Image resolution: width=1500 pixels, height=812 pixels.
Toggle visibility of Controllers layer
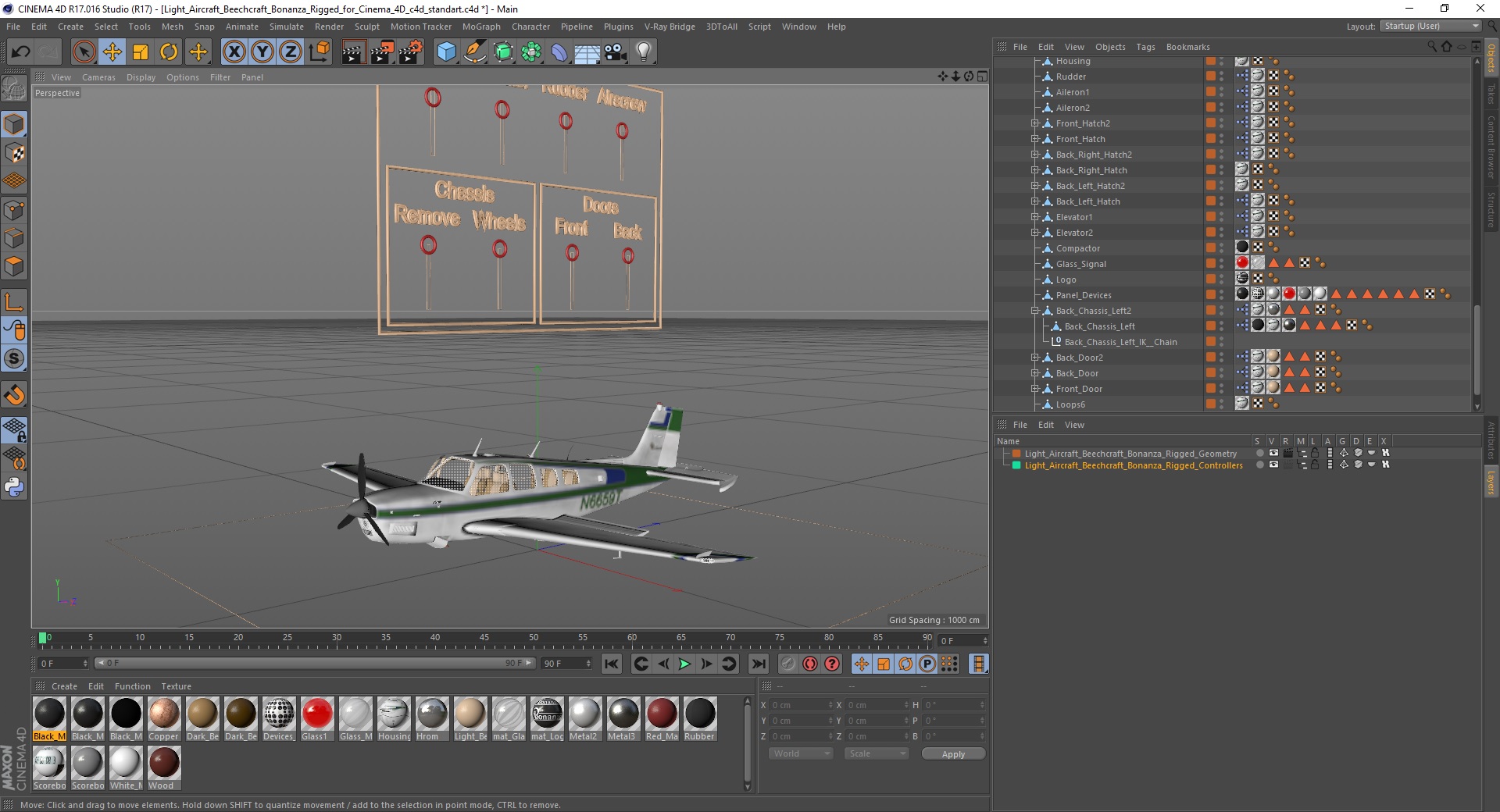pos(1273,465)
